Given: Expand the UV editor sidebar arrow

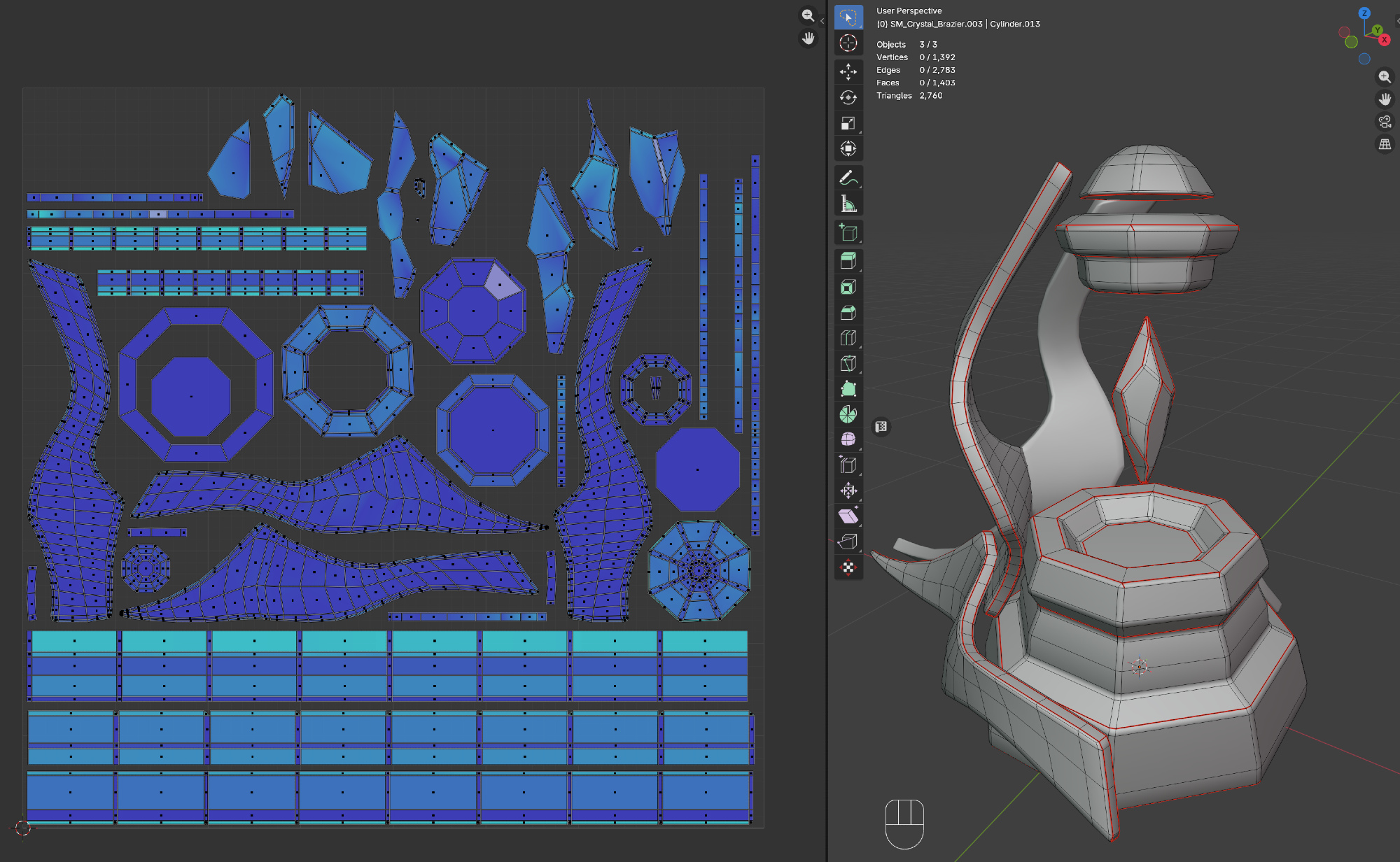Looking at the screenshot, I should point(822,21).
